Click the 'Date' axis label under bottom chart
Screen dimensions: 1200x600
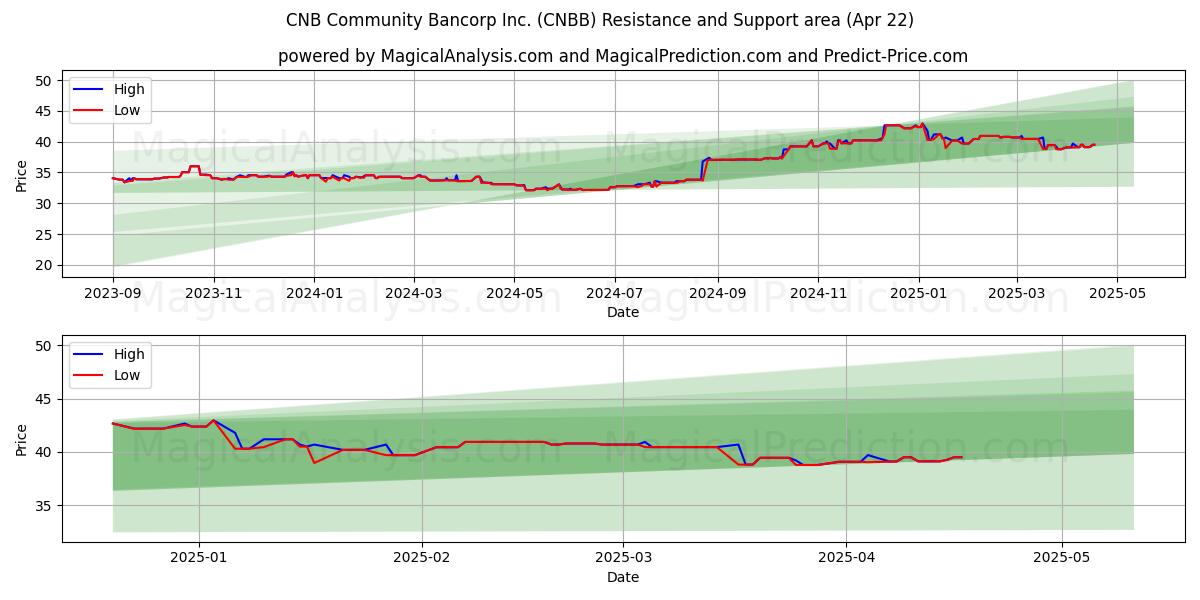tap(623, 577)
